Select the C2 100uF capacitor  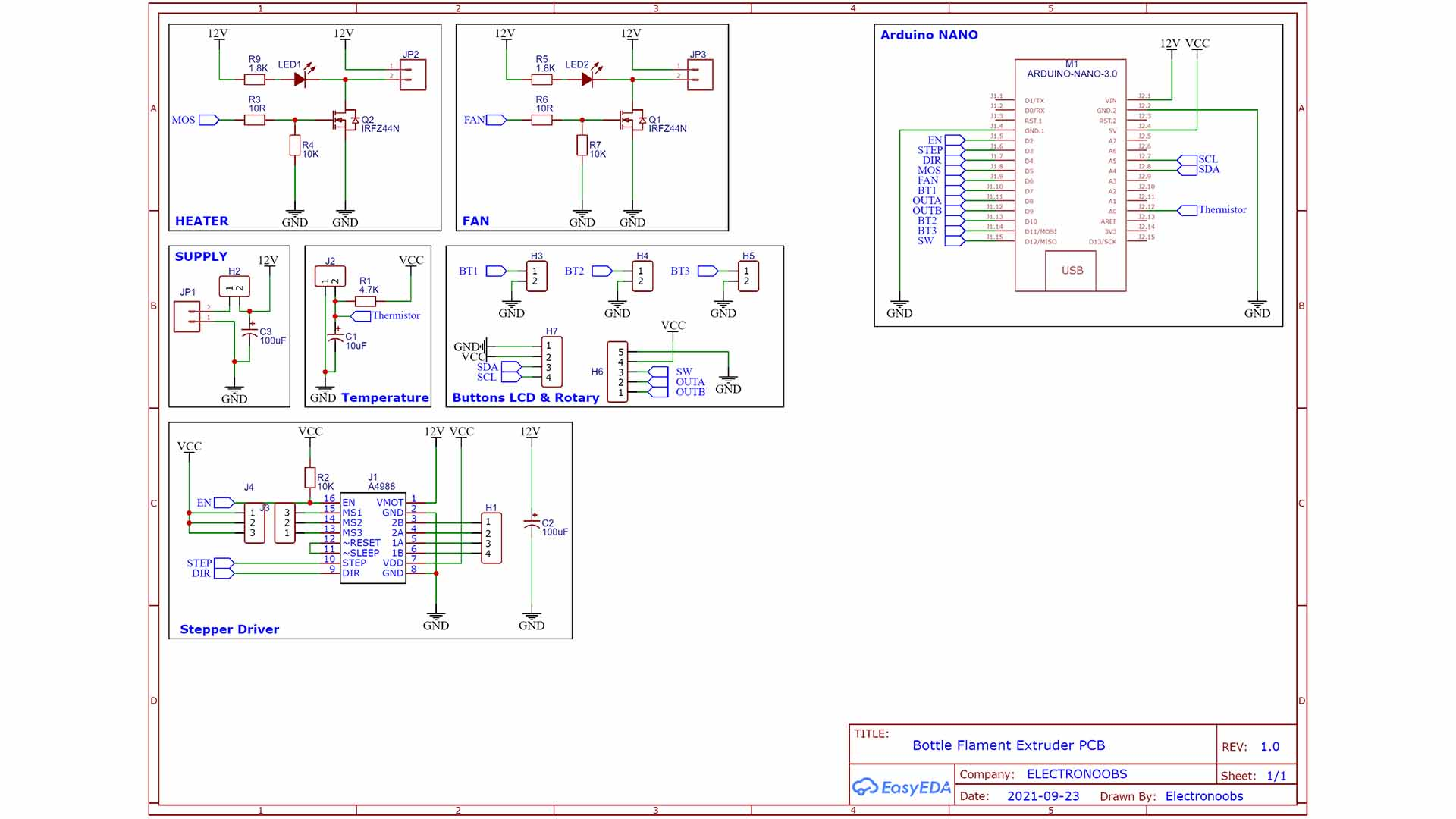(x=532, y=523)
